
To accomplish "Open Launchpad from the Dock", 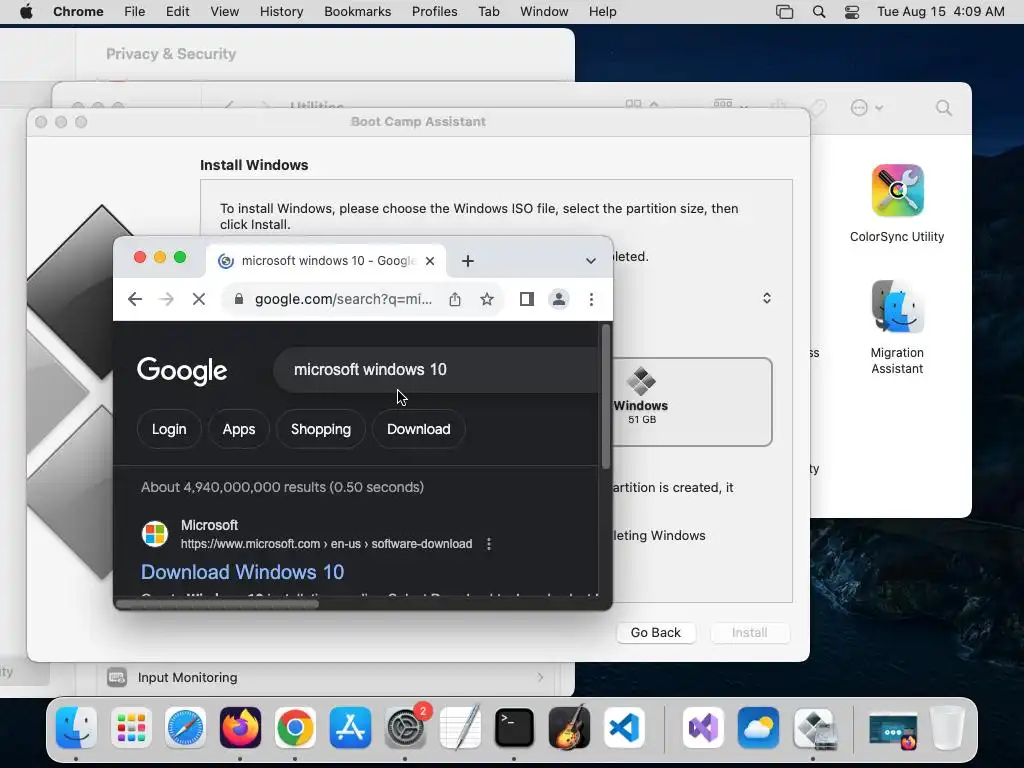I will click(131, 728).
